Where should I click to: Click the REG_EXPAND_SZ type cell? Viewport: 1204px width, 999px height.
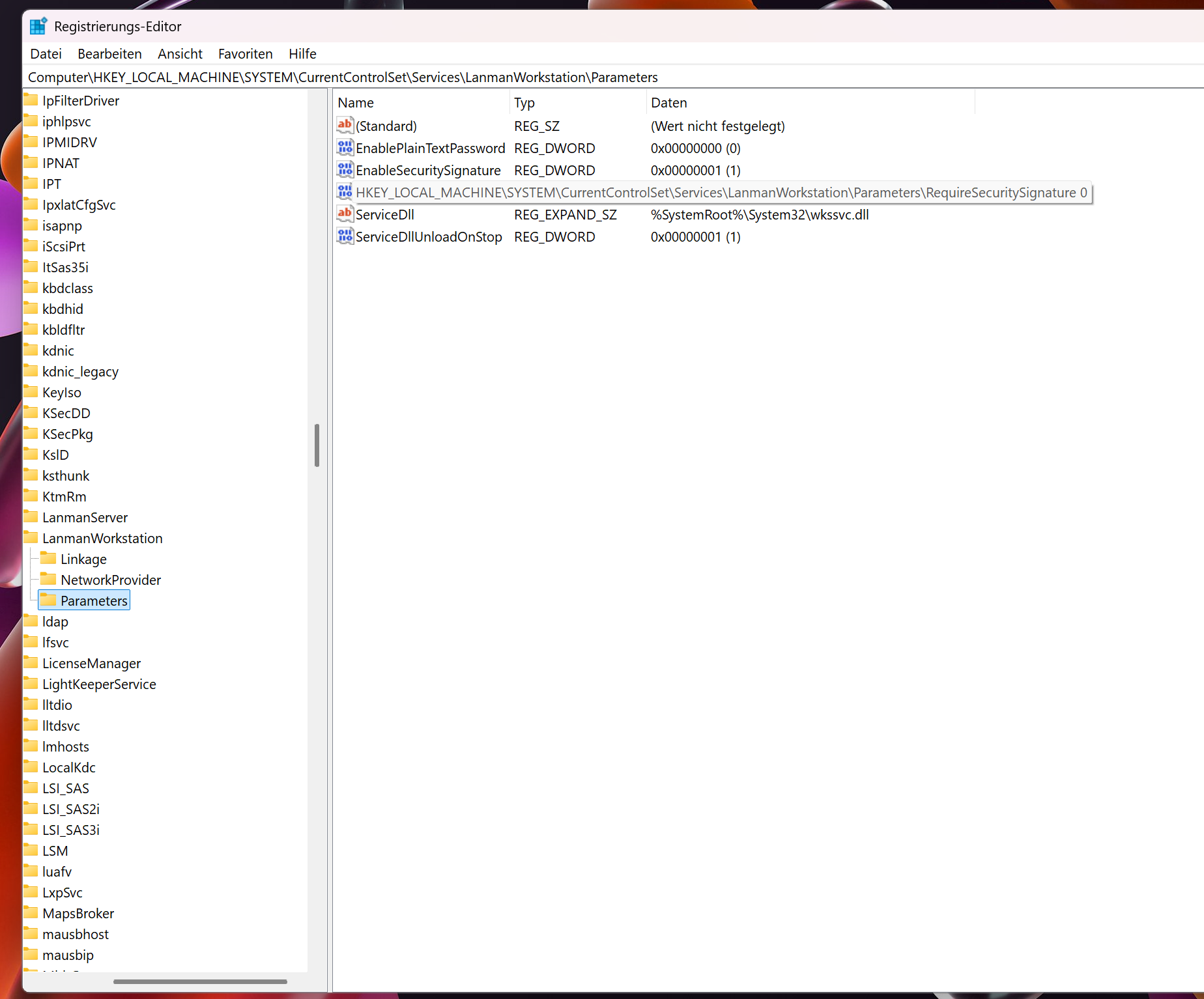[566, 214]
